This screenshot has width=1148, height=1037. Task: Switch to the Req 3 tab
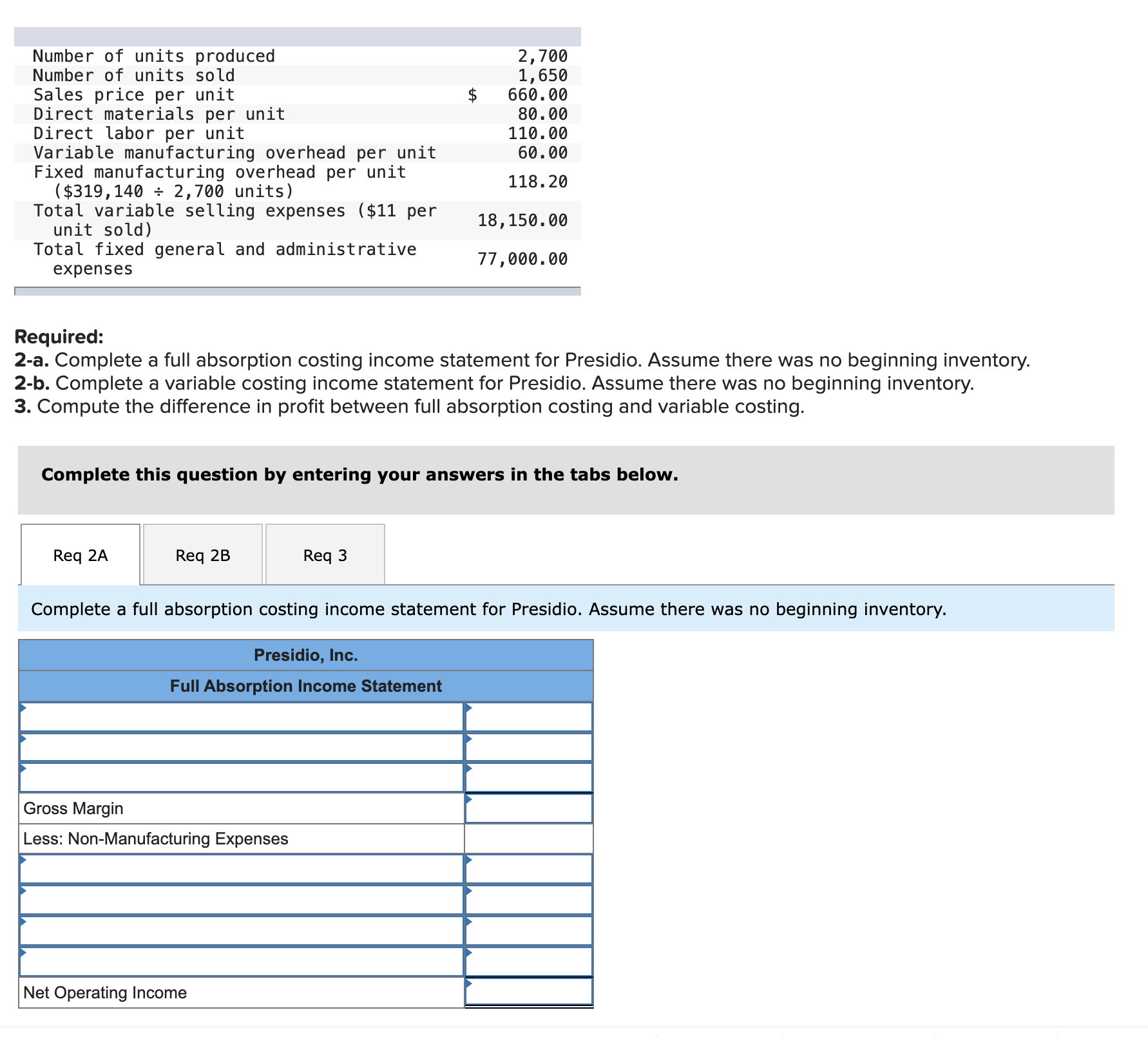point(325,555)
